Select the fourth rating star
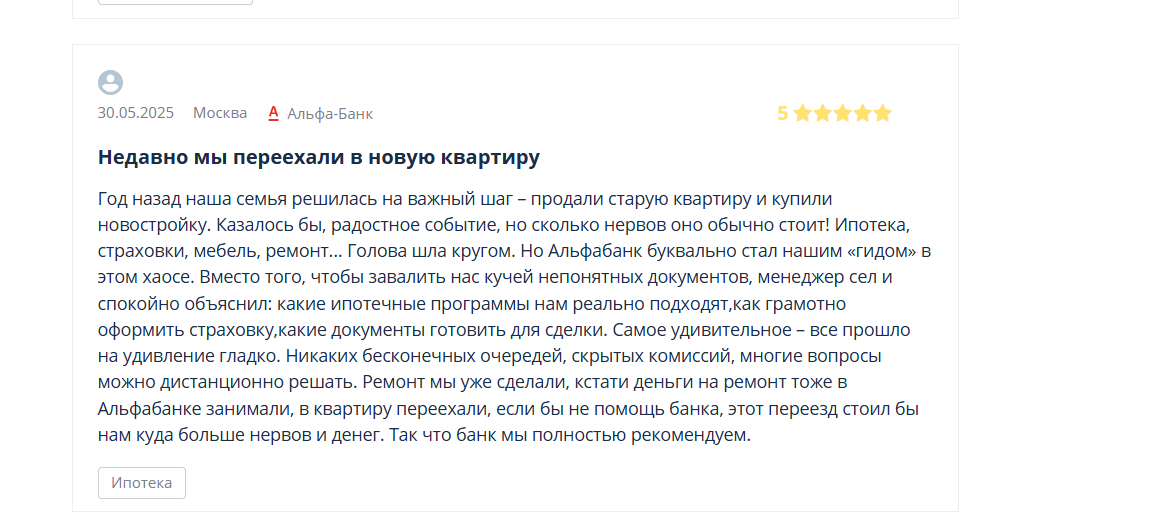Image resolution: width=1173 pixels, height=519 pixels. tap(863, 113)
